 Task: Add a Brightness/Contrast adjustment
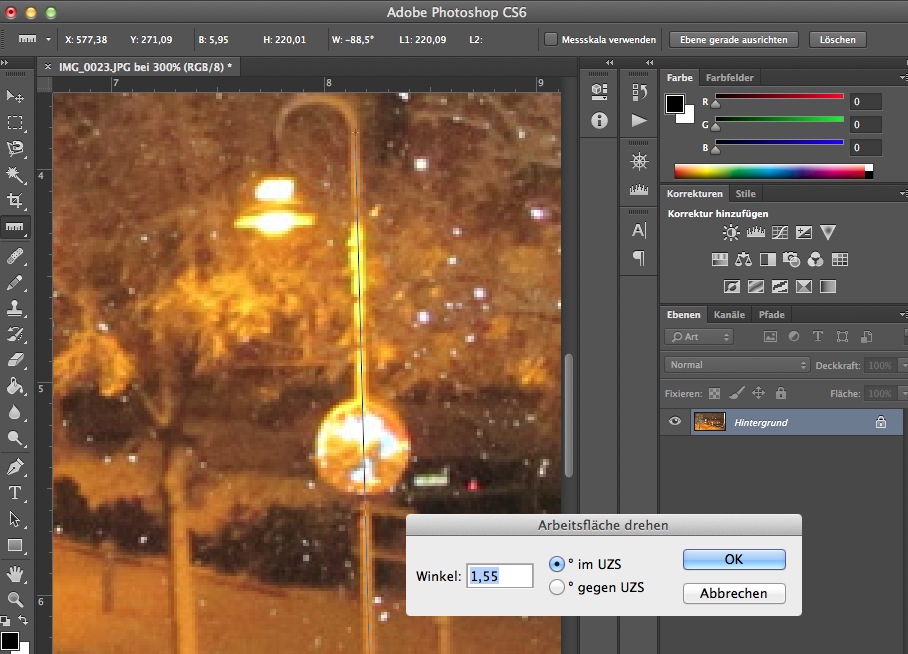731,233
